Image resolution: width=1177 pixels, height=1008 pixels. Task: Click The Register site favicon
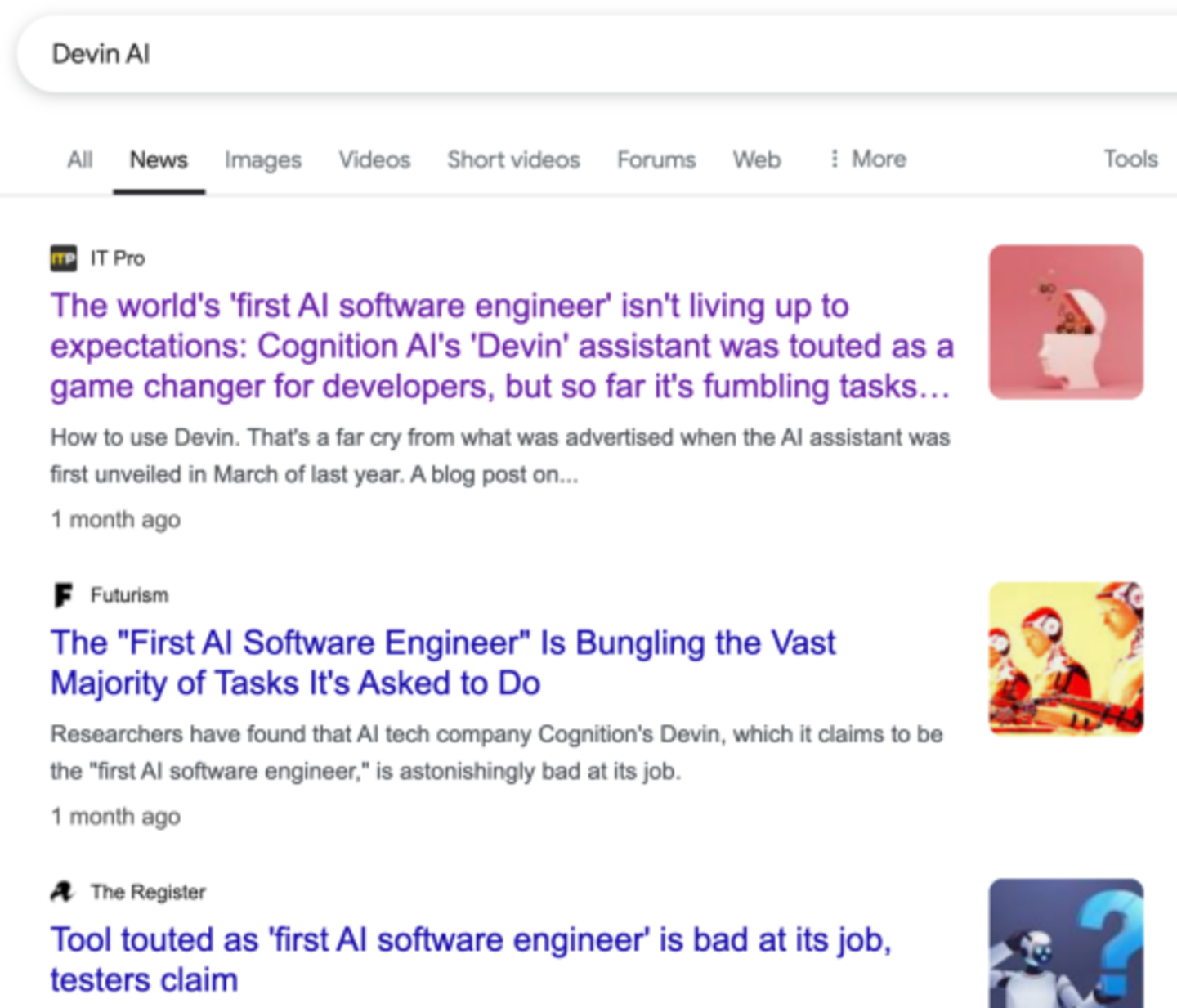[x=63, y=892]
